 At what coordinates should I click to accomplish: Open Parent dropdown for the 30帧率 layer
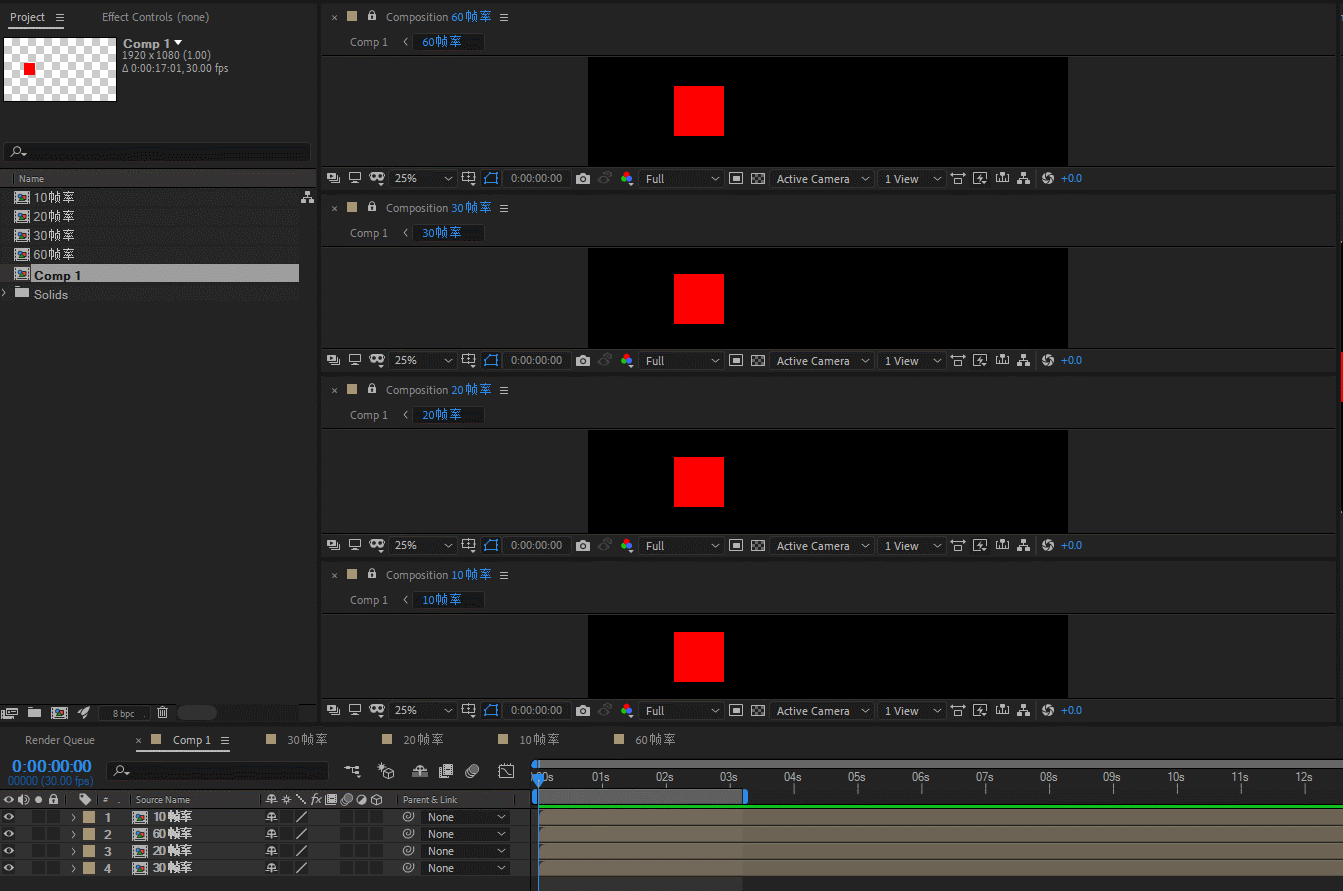467,868
